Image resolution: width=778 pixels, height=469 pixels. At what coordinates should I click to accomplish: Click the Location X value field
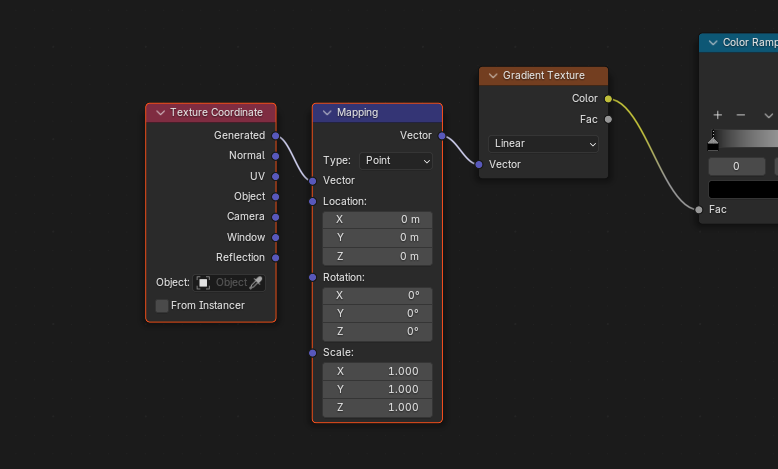click(x=377, y=219)
